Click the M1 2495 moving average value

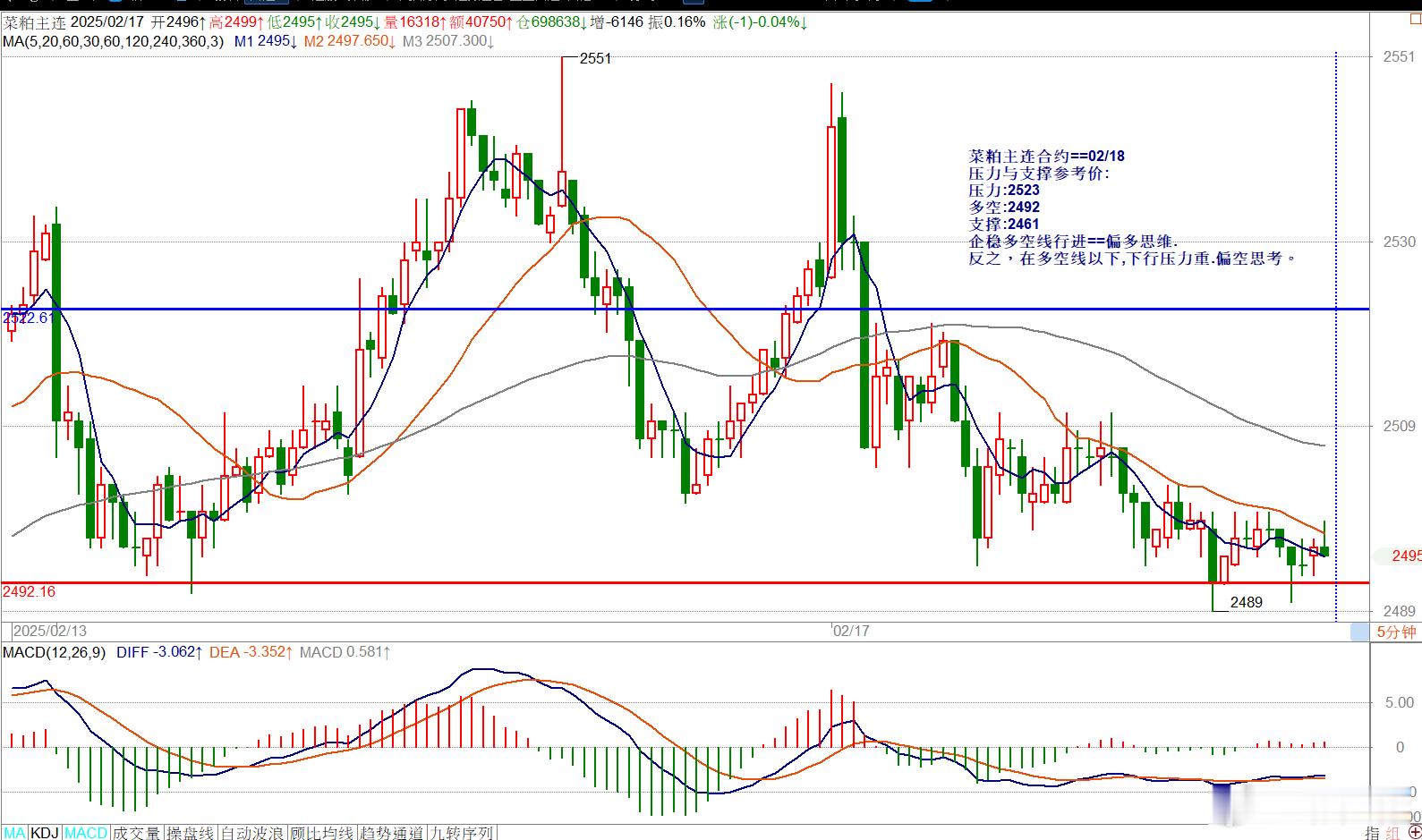coord(264,40)
